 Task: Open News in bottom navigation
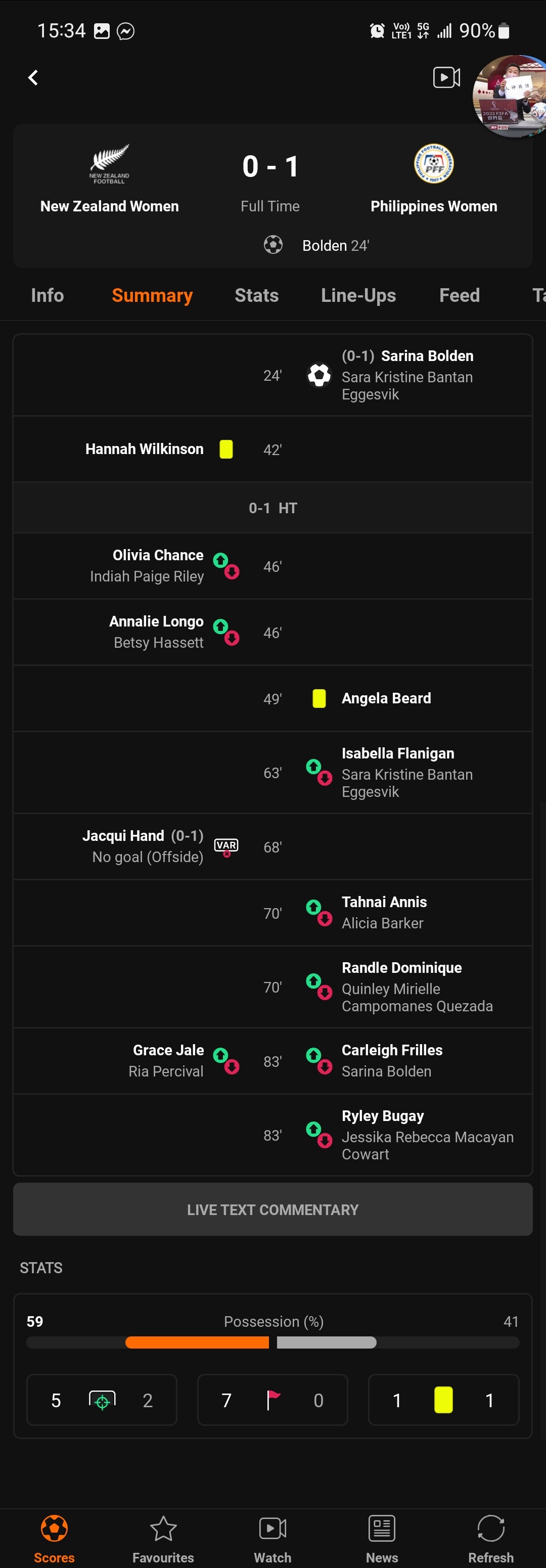(382, 1539)
